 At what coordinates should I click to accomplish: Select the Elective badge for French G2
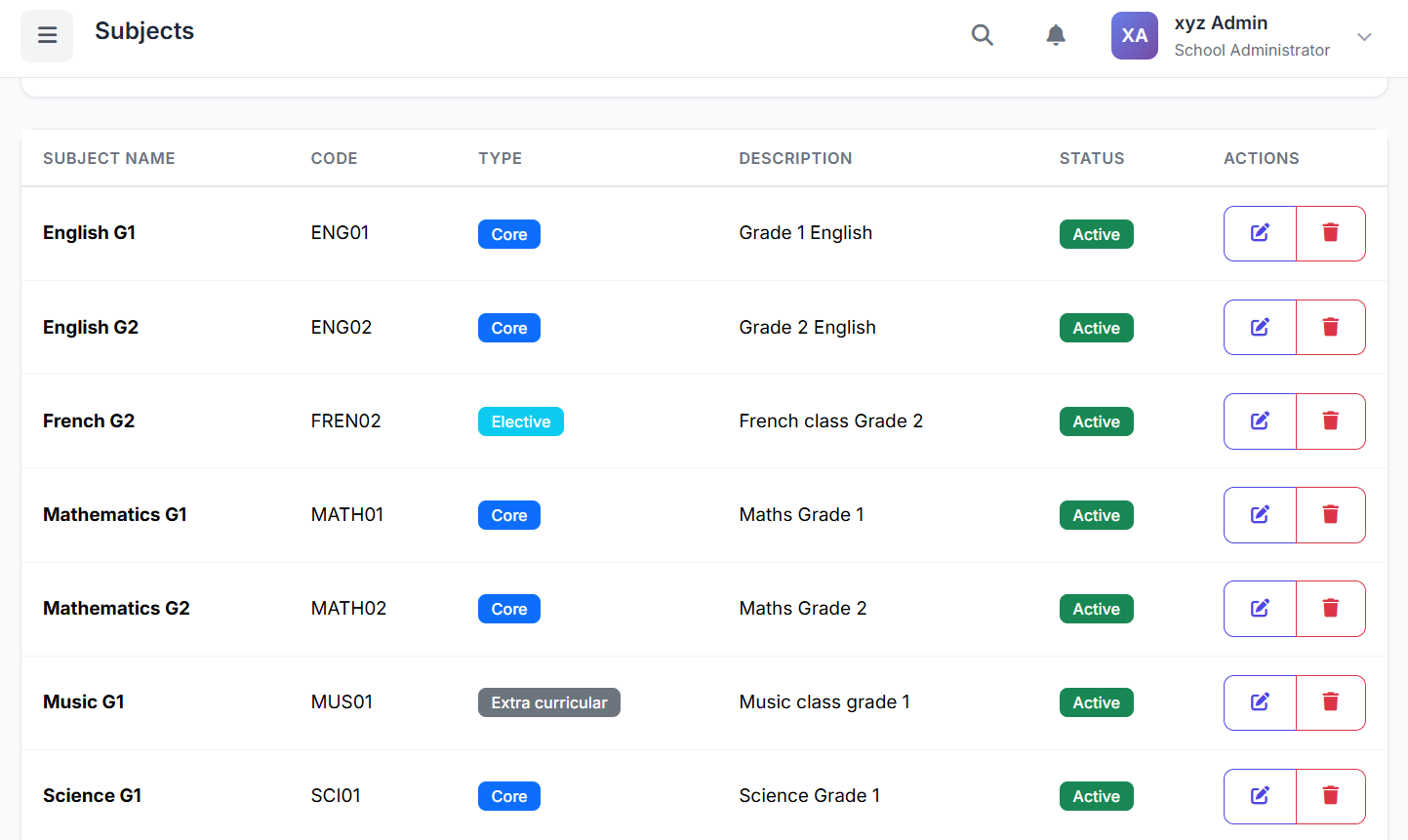pyautogui.click(x=520, y=421)
